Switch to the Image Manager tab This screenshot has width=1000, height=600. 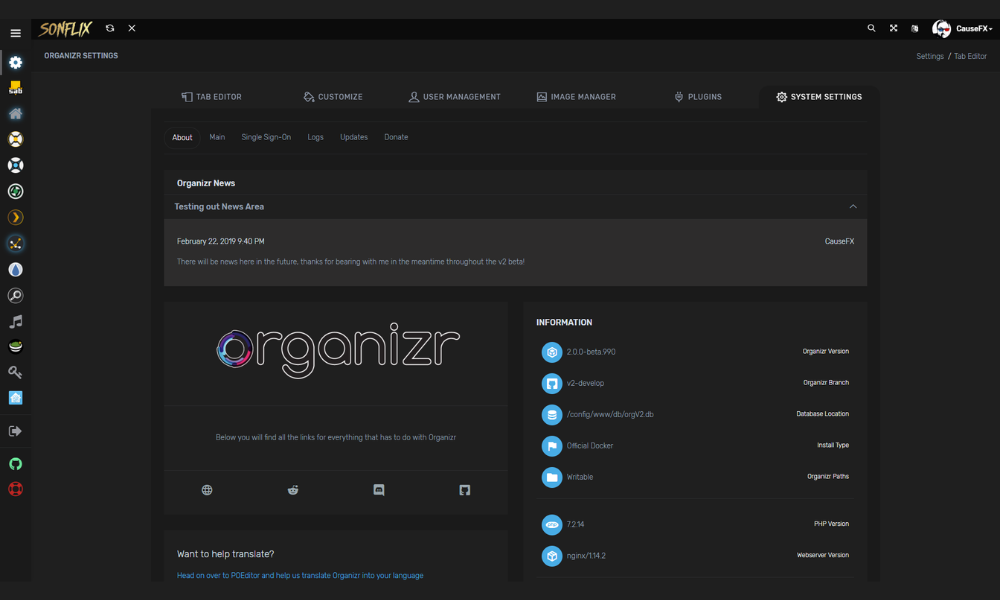(576, 97)
